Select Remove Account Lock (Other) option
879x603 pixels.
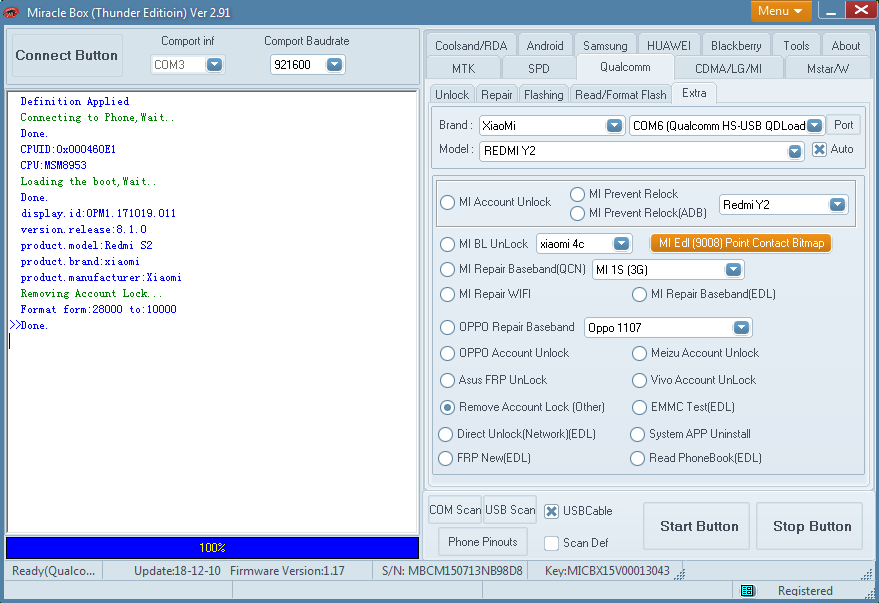447,407
